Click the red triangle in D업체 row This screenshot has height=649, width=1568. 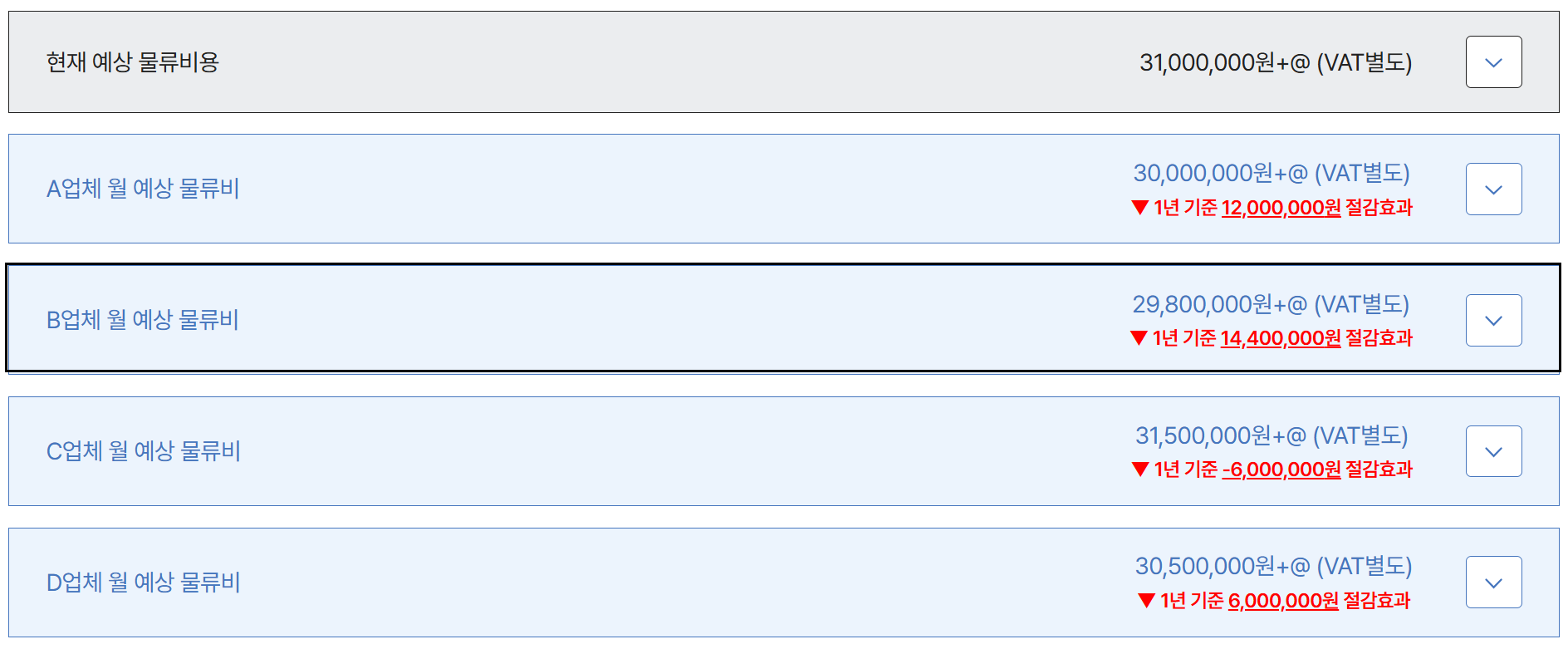tap(1147, 601)
